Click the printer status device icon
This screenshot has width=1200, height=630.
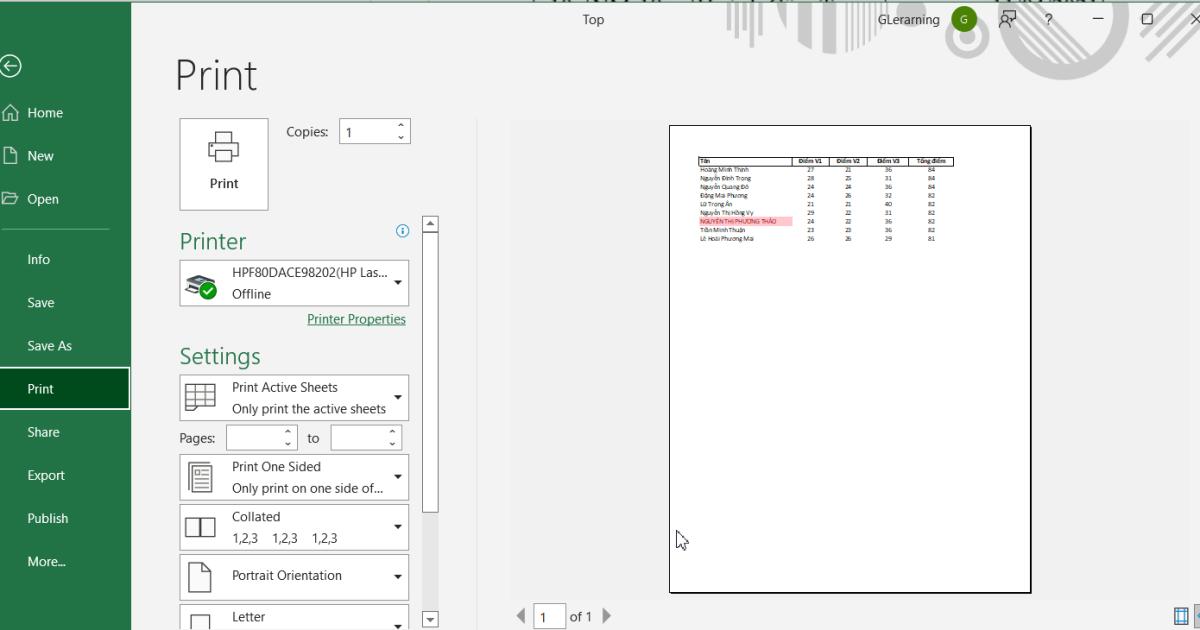click(201, 287)
